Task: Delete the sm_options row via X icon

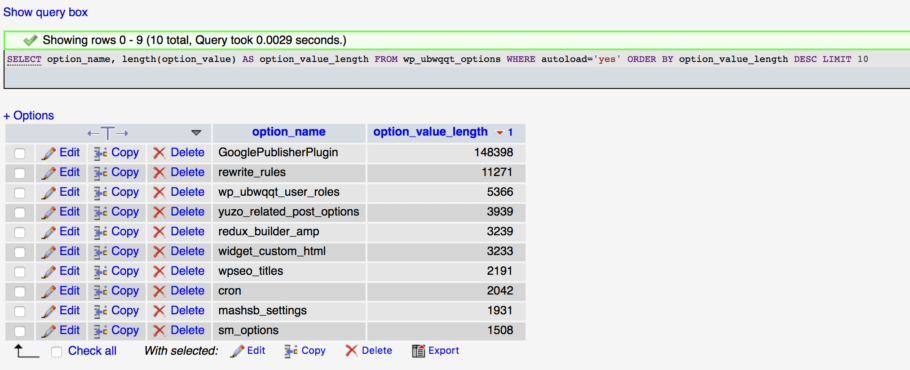Action: (159, 331)
